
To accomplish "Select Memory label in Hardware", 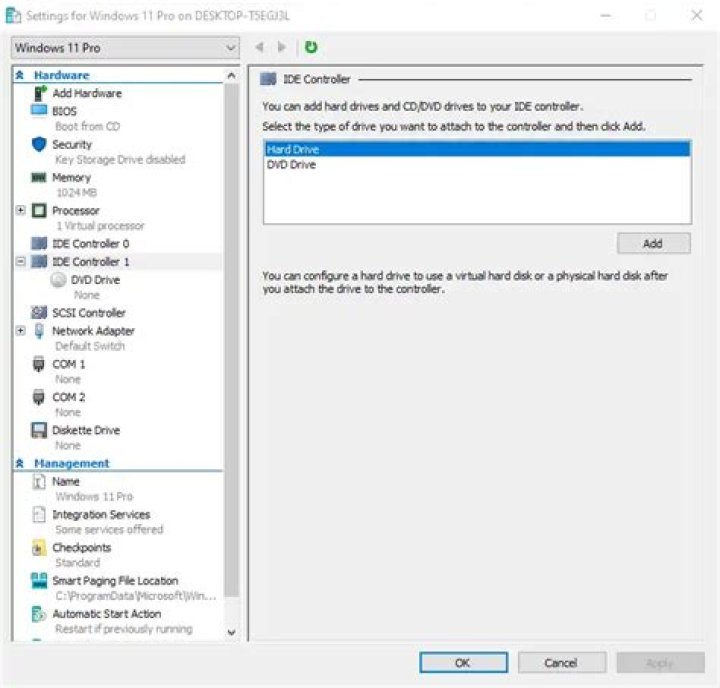I will (x=72, y=177).
